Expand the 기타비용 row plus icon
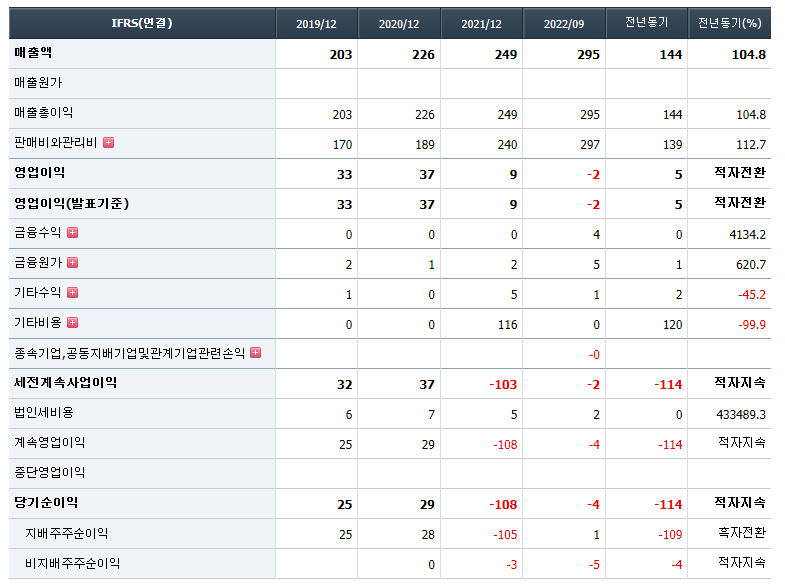Screen dimensions: 785x585 pos(73,323)
